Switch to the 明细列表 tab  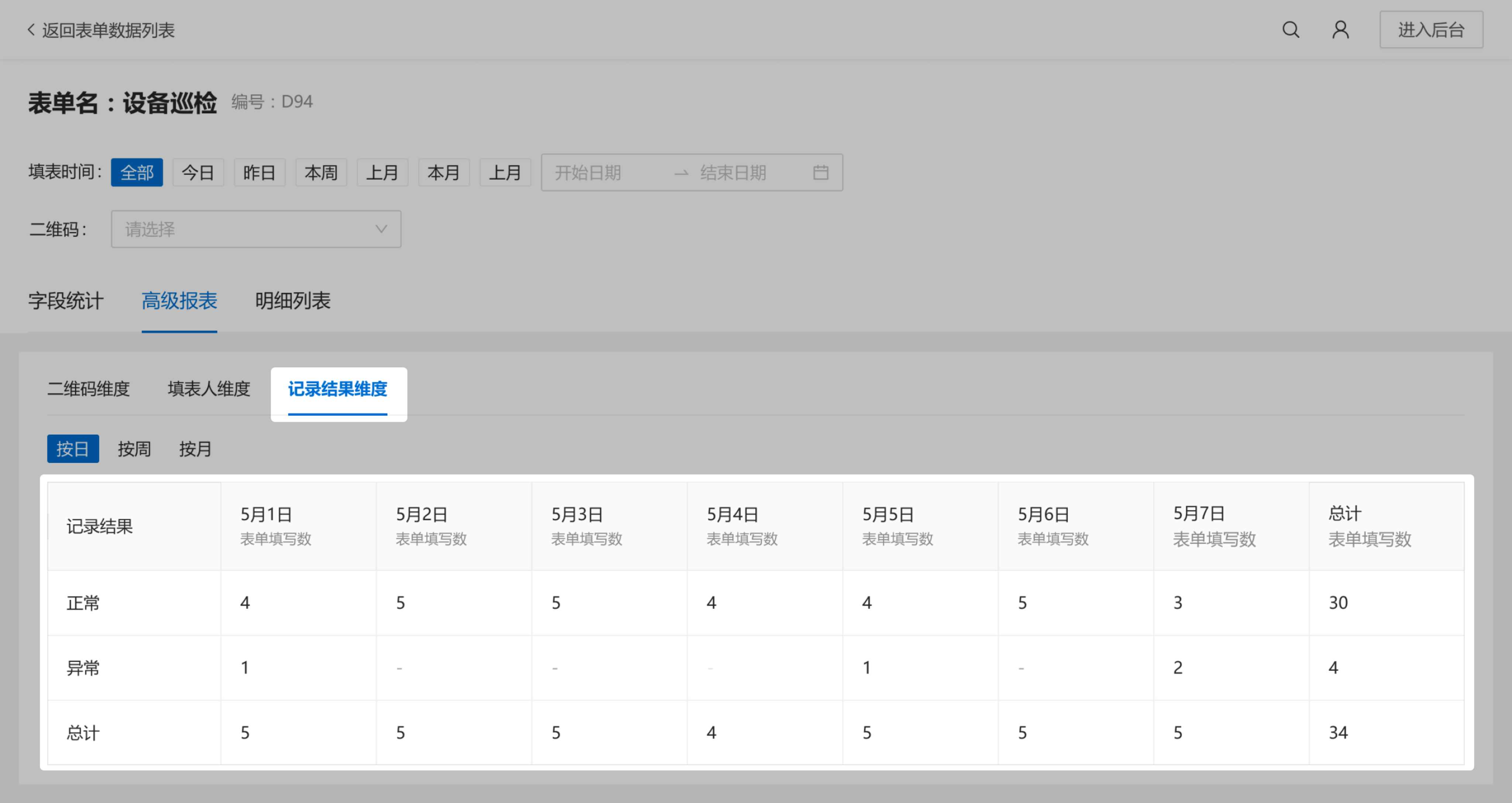(292, 301)
